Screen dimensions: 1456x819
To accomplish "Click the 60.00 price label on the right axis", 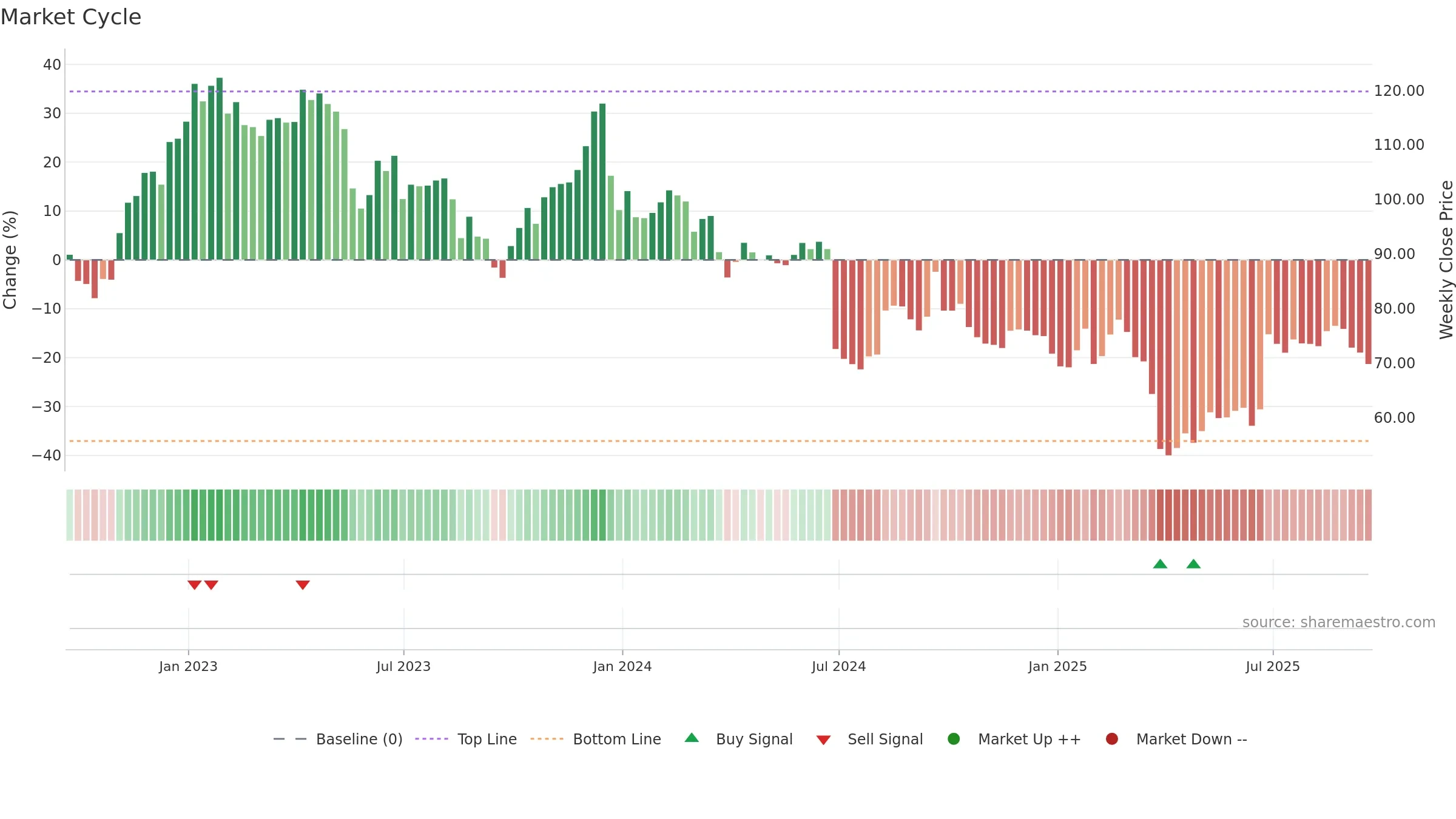I will 1394,417.
